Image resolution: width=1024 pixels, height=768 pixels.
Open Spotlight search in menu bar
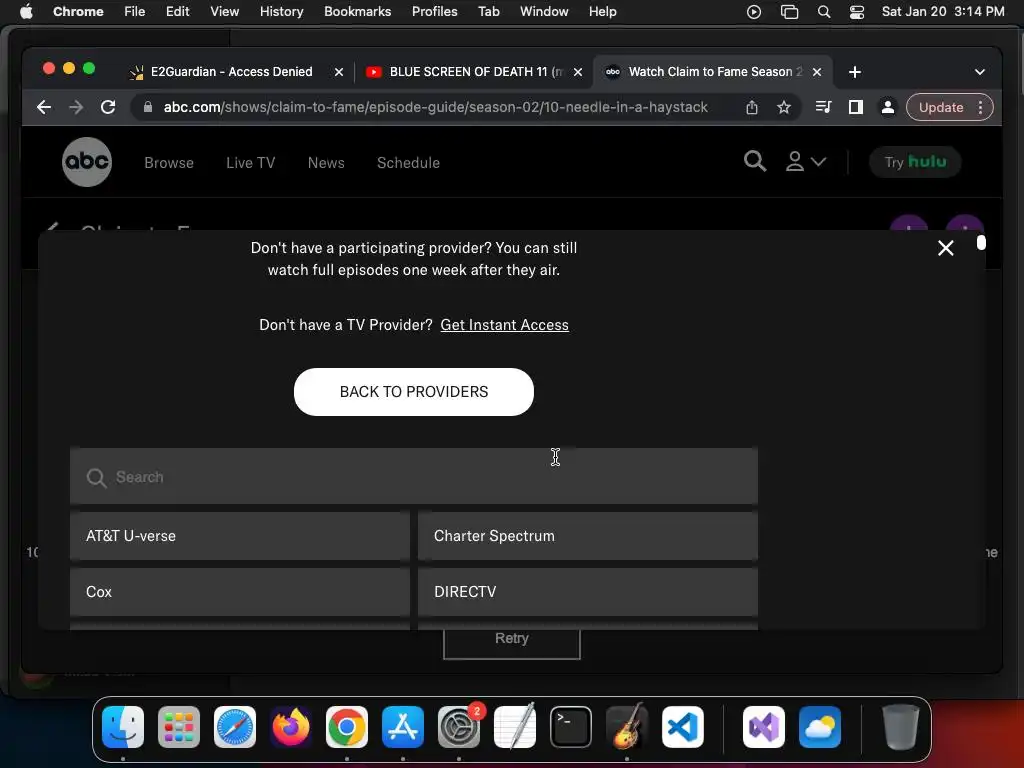pos(824,12)
